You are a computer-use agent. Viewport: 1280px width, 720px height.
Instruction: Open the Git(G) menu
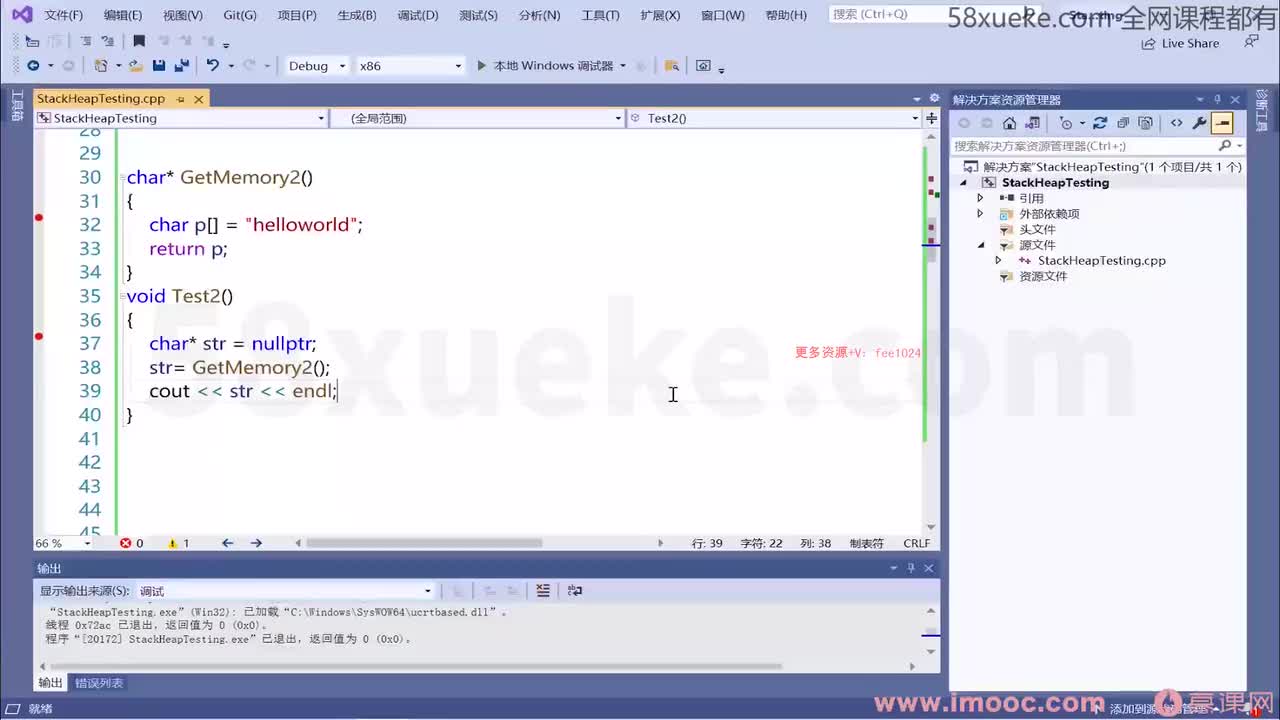pyautogui.click(x=240, y=15)
